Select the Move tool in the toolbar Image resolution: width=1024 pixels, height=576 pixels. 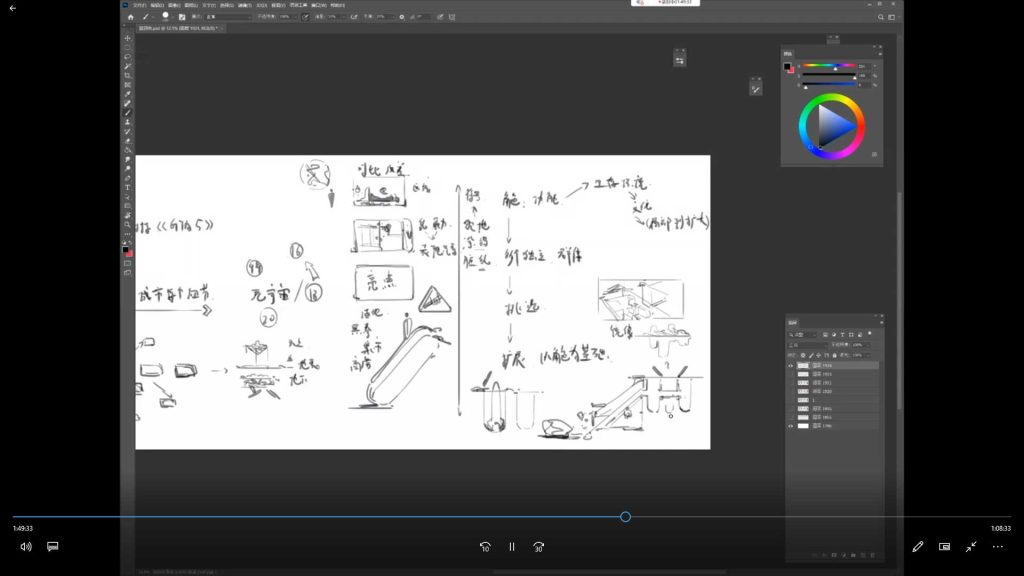[128, 38]
